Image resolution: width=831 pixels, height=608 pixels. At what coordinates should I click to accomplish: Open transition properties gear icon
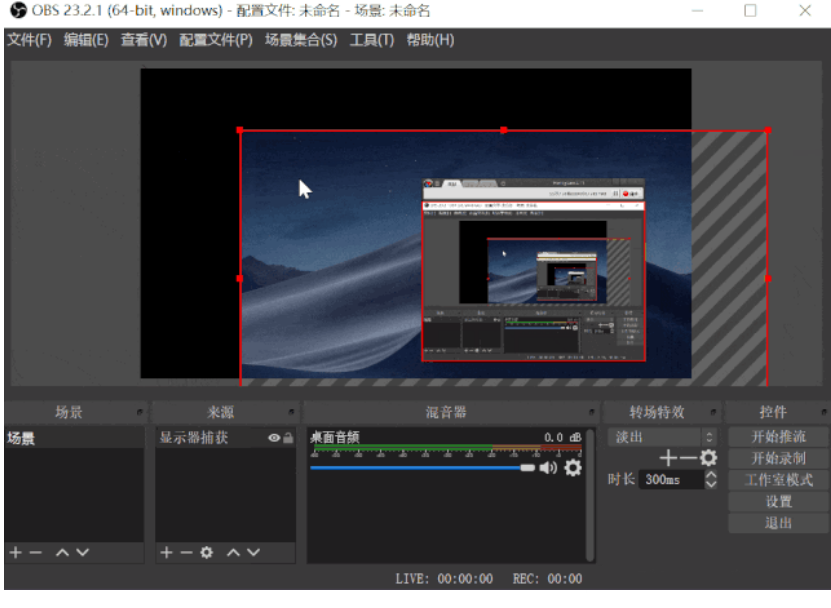point(708,458)
